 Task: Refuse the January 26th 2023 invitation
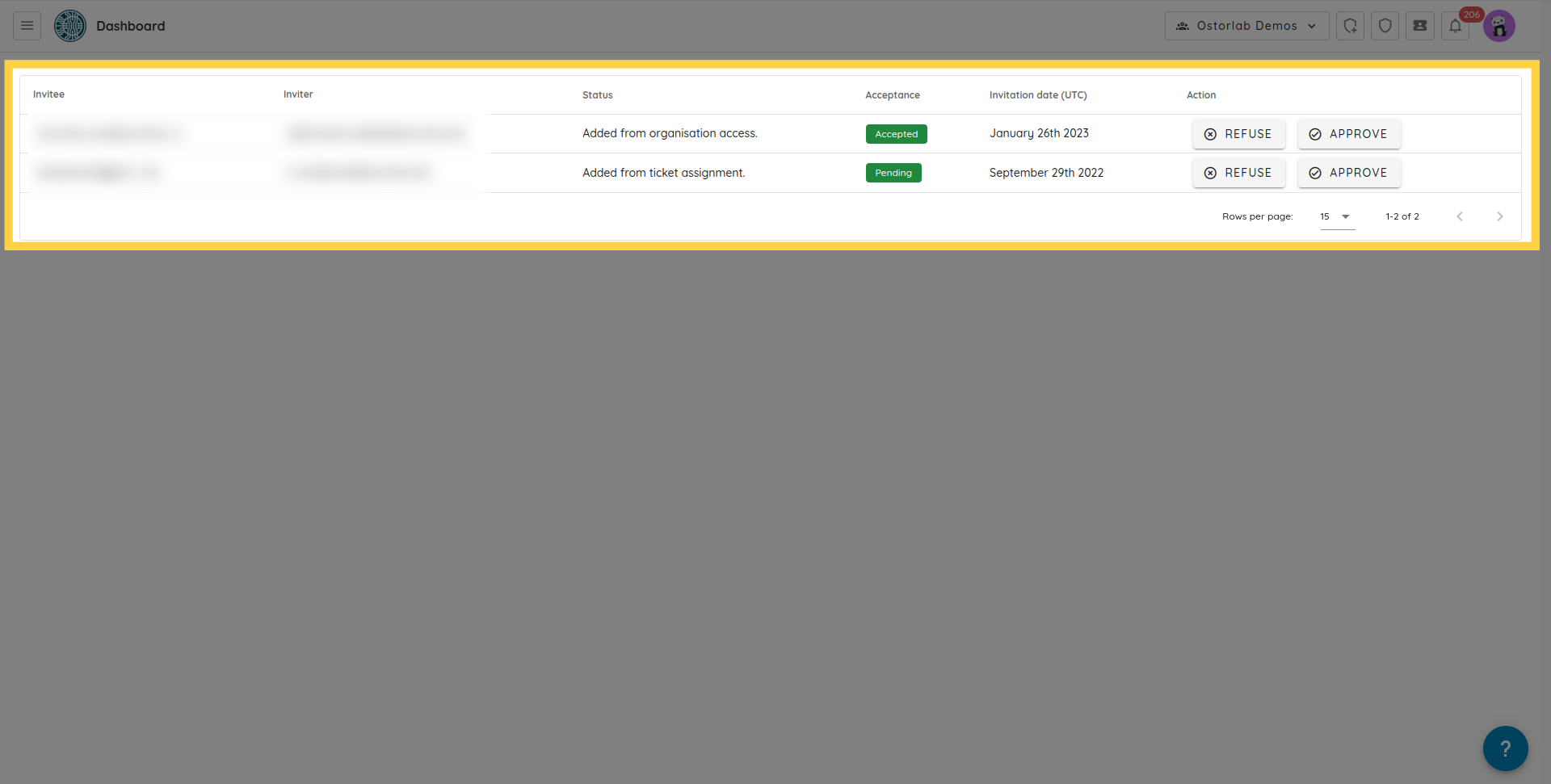[x=1238, y=134]
